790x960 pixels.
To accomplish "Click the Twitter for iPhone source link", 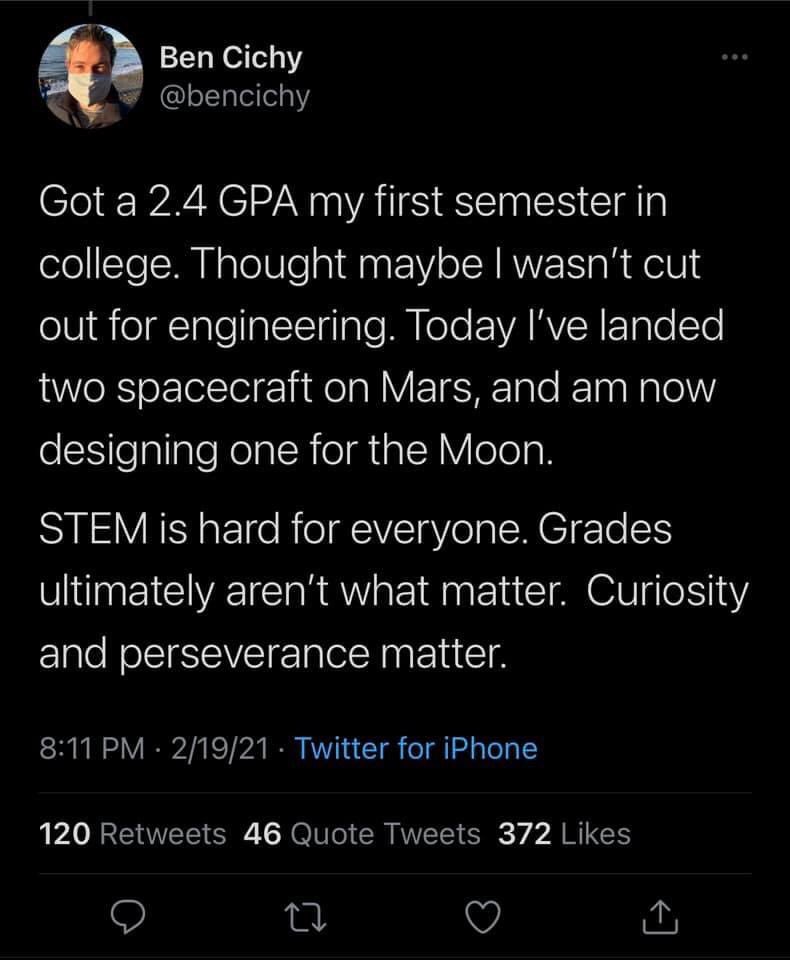I will [417, 748].
